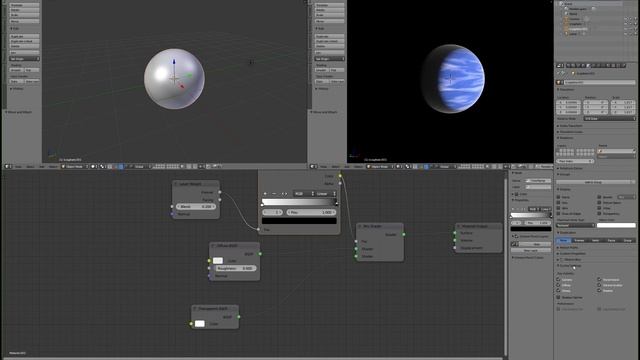Click Color output socket of ColorRamp node

pos(340,176)
